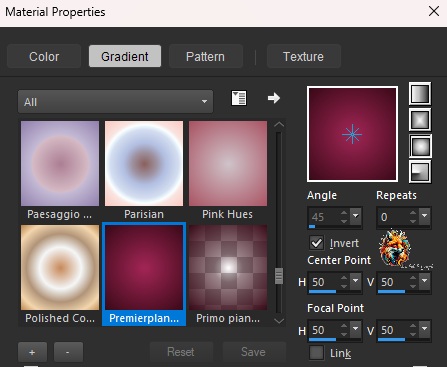The image size is (447, 367).
Task: Switch to the Texture tab
Action: pos(303,56)
